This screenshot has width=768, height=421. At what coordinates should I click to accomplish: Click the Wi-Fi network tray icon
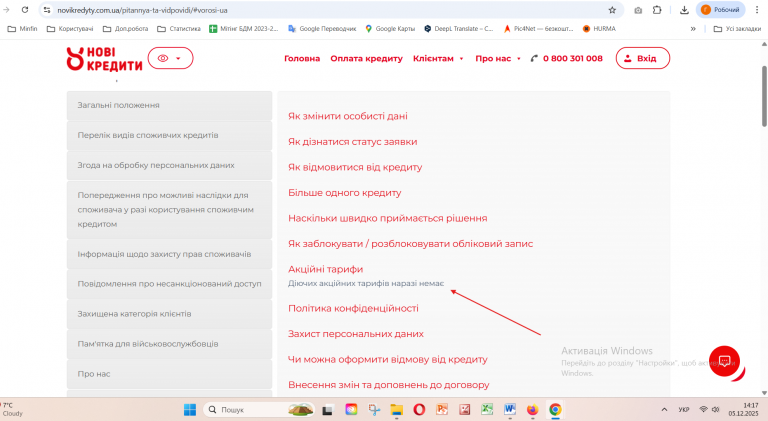click(x=703, y=409)
